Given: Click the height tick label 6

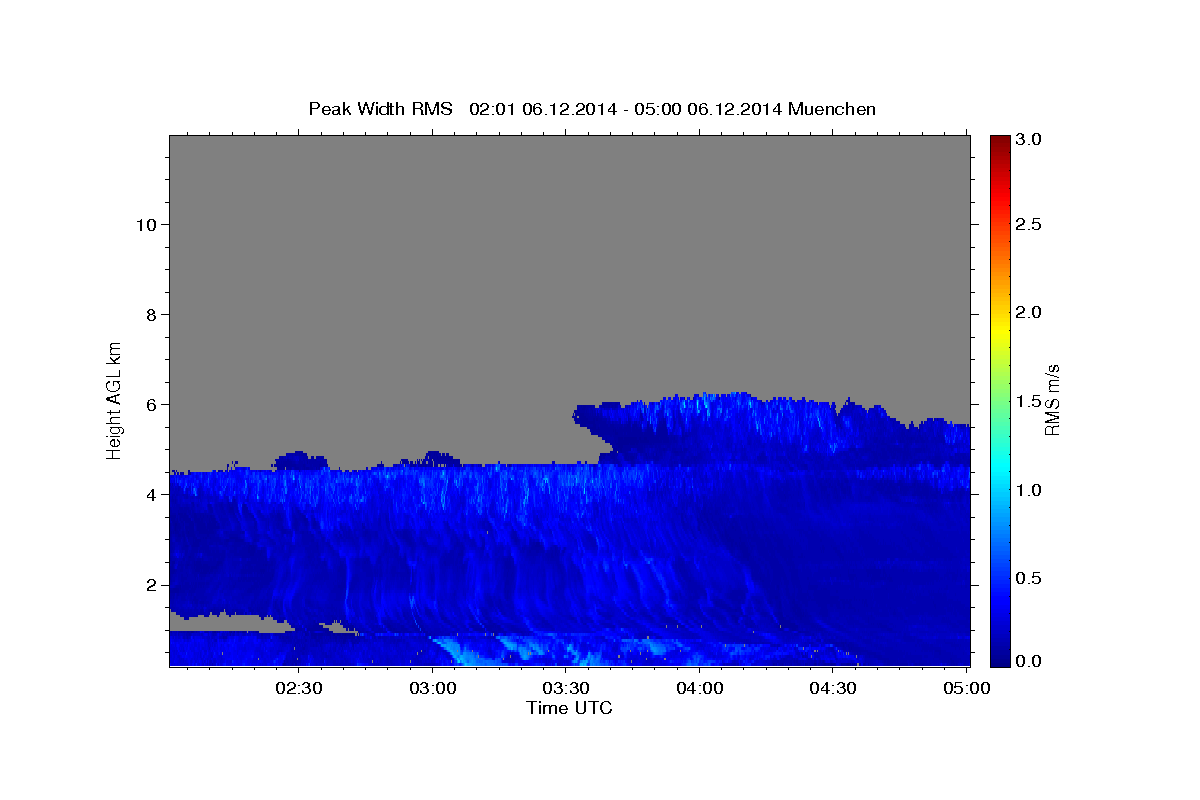Looking at the screenshot, I should click(x=150, y=405).
